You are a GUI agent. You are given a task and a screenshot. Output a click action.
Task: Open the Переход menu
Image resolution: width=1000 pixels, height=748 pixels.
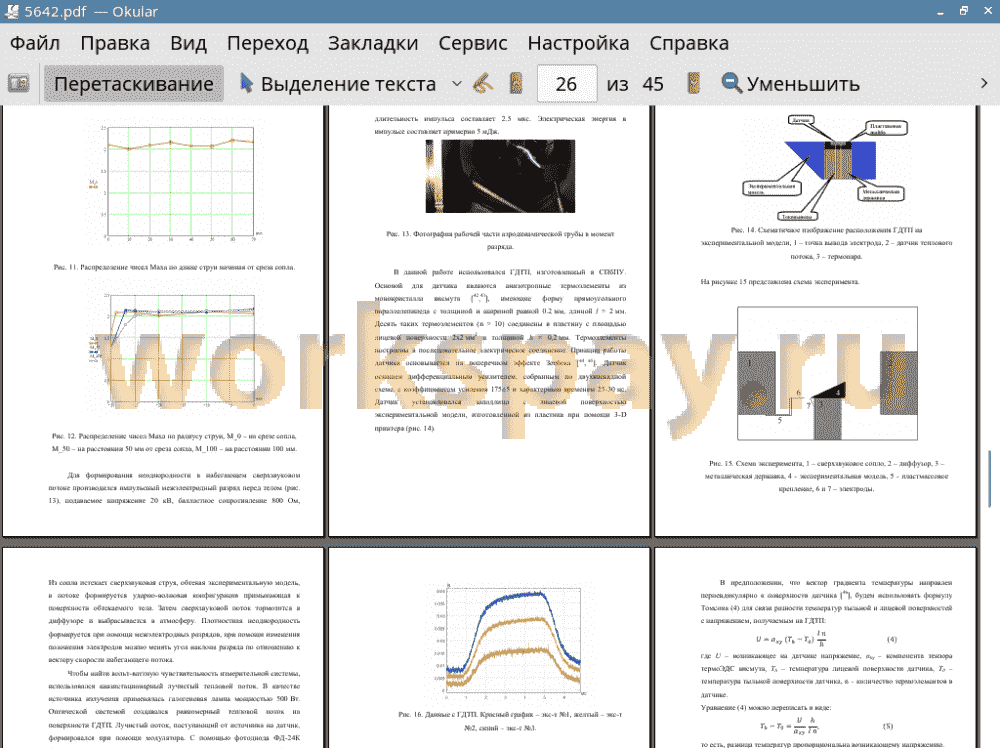267,43
